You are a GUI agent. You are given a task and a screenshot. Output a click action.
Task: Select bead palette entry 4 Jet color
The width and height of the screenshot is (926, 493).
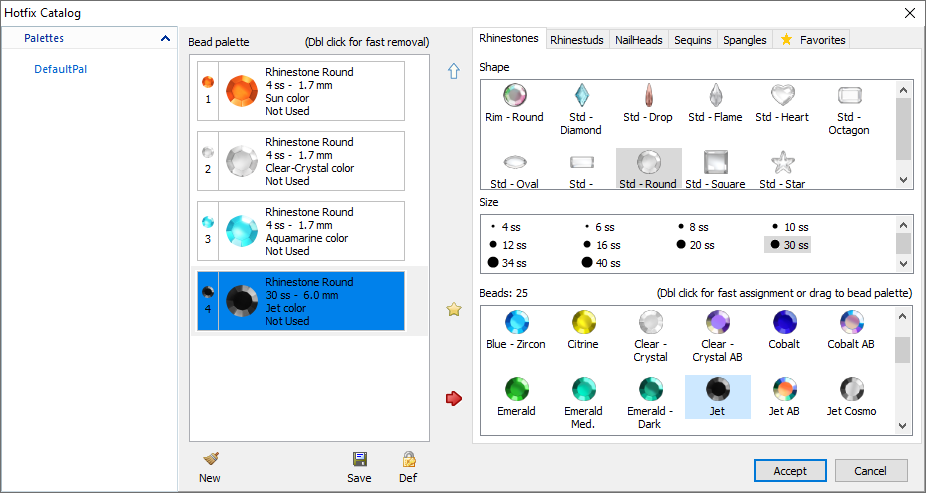301,301
